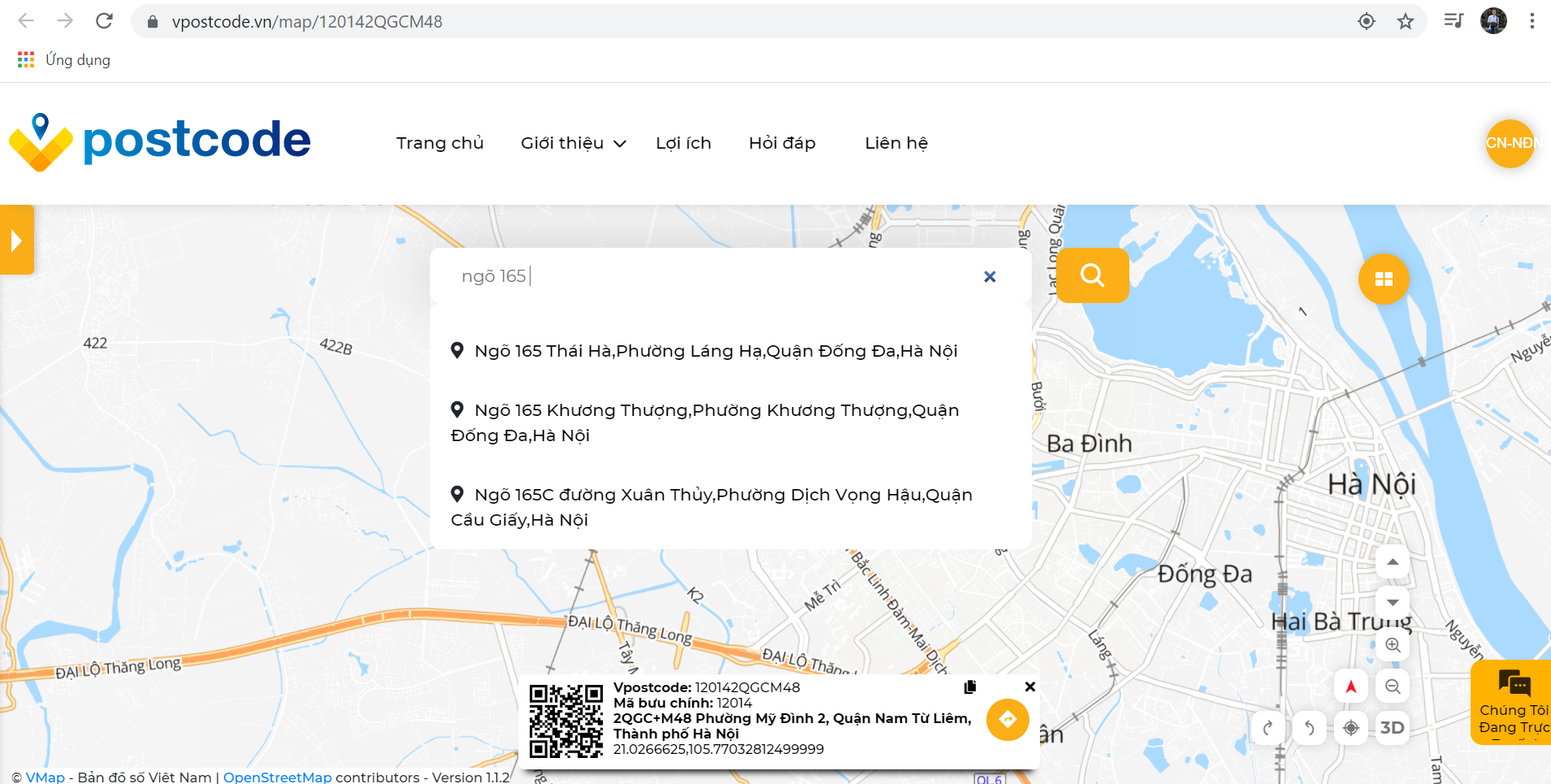Toggle the 3D map view

click(1393, 728)
